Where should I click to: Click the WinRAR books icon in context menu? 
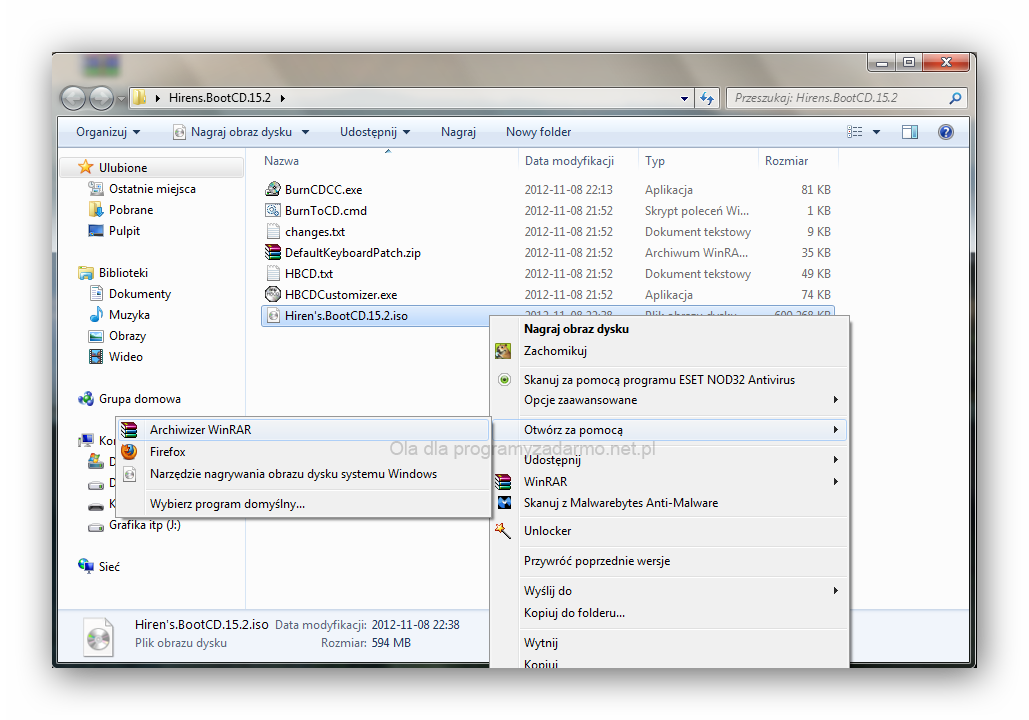click(x=503, y=482)
